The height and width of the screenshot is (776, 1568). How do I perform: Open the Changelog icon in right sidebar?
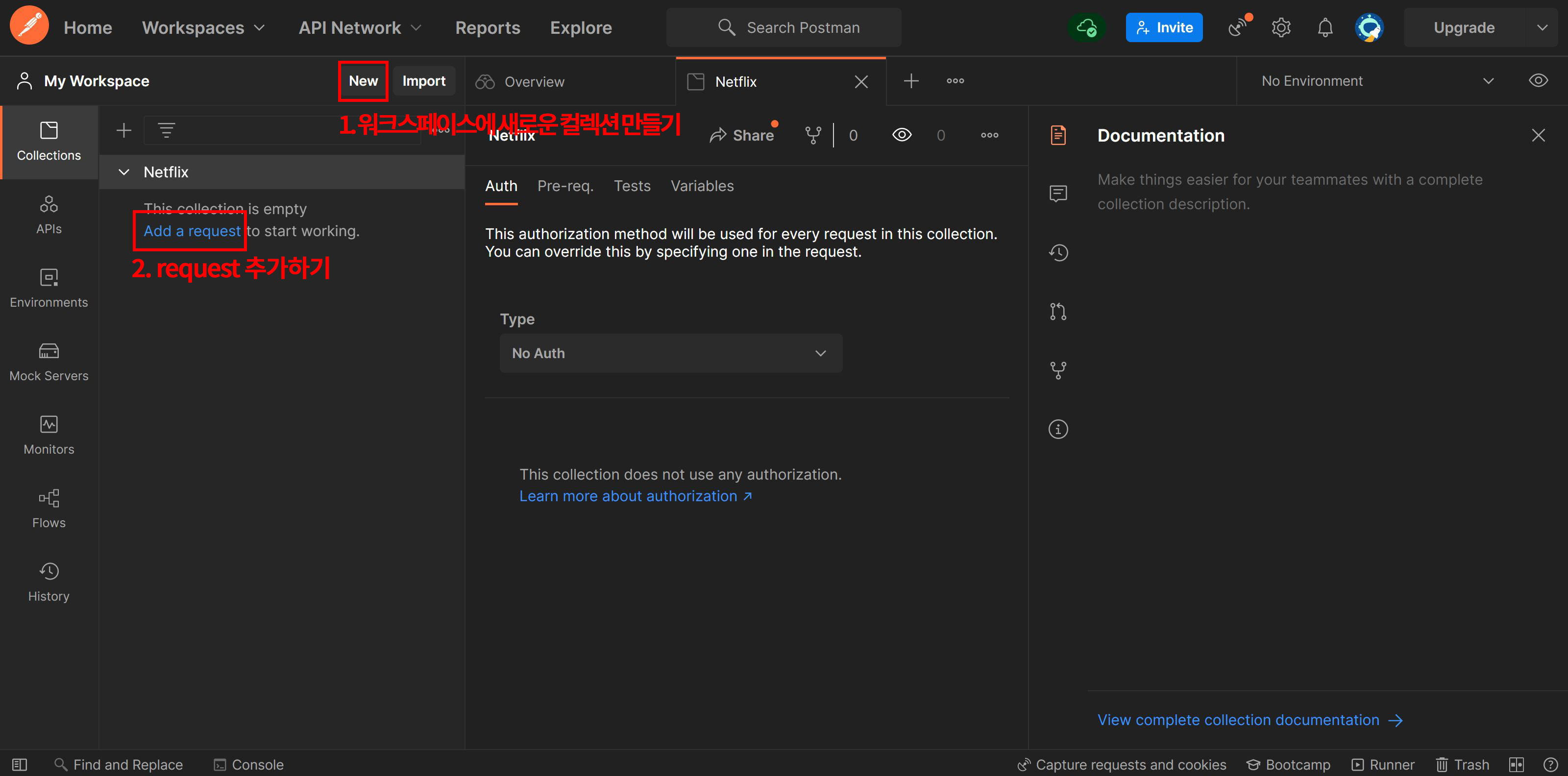click(x=1058, y=253)
